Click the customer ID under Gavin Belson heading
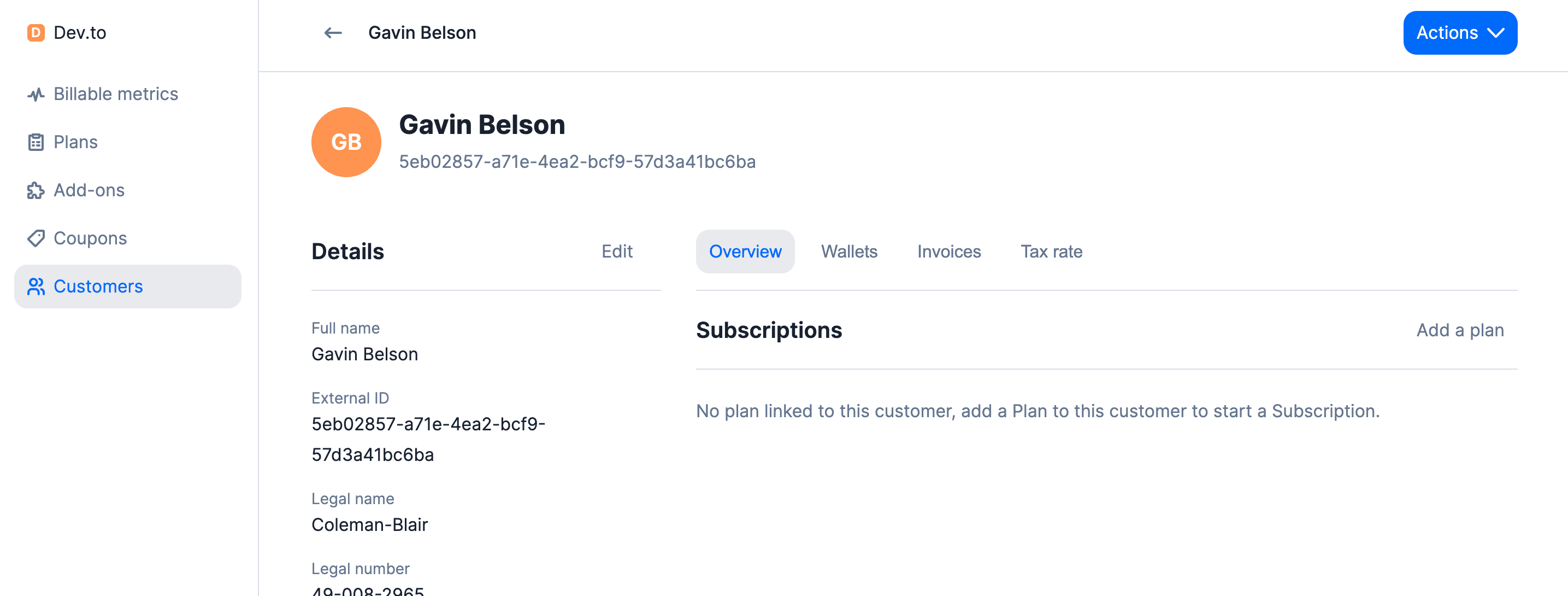Image resolution: width=1568 pixels, height=596 pixels. coord(576,162)
